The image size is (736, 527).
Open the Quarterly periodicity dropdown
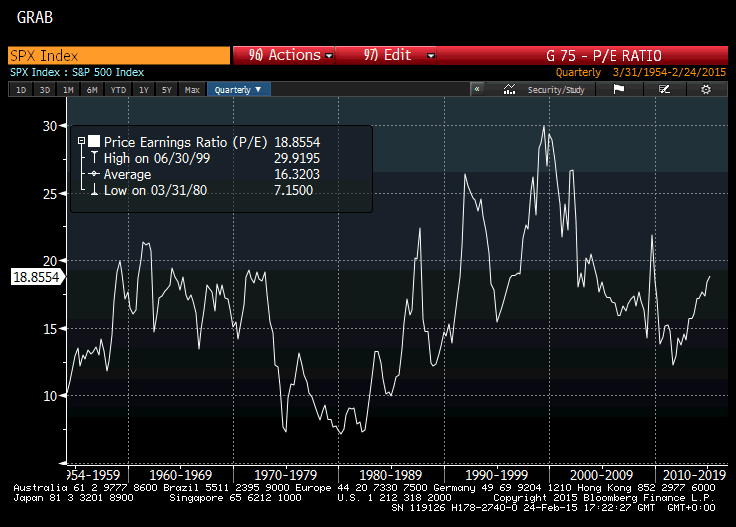(x=238, y=89)
